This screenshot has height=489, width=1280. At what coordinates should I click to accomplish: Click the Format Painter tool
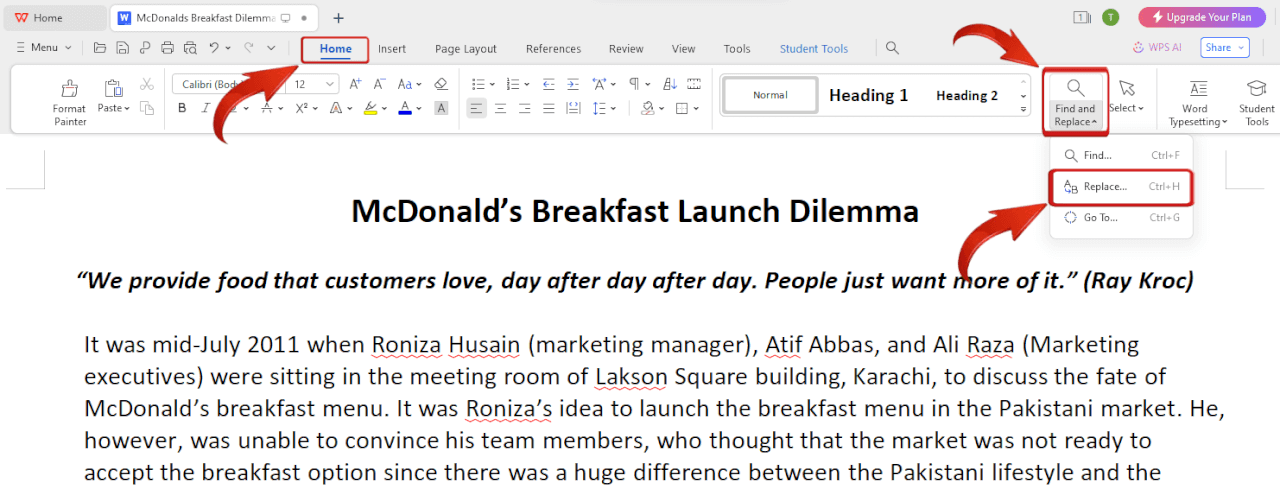(x=69, y=101)
